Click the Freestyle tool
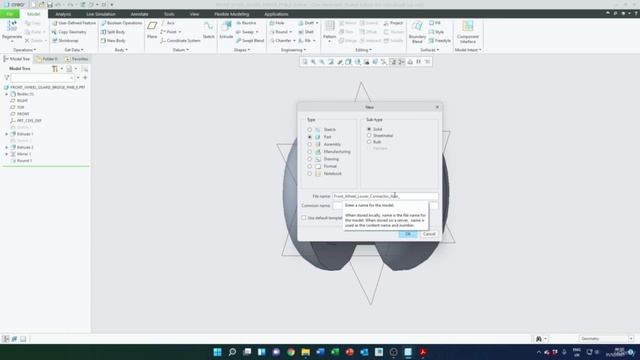This screenshot has width=640, height=360. pyautogui.click(x=440, y=41)
